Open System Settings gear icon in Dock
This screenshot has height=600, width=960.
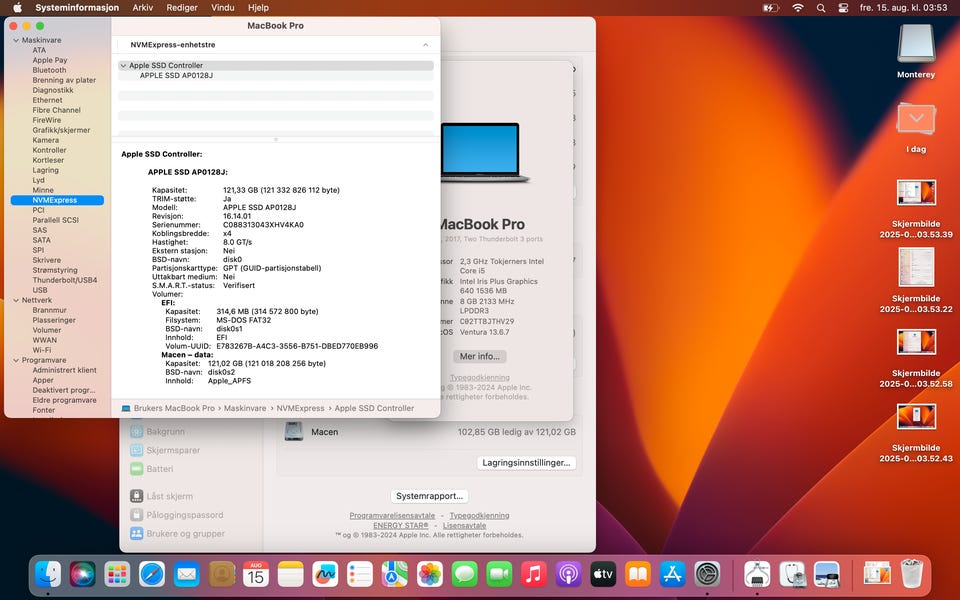click(x=707, y=574)
